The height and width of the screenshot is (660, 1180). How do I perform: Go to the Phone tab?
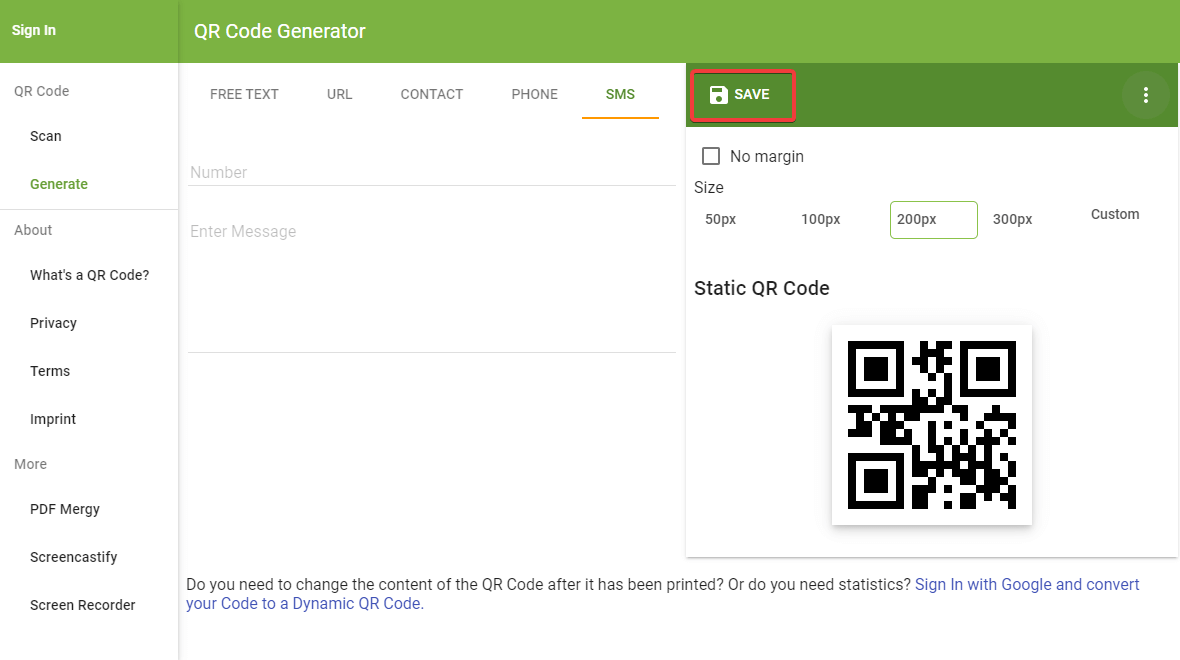[x=534, y=94]
